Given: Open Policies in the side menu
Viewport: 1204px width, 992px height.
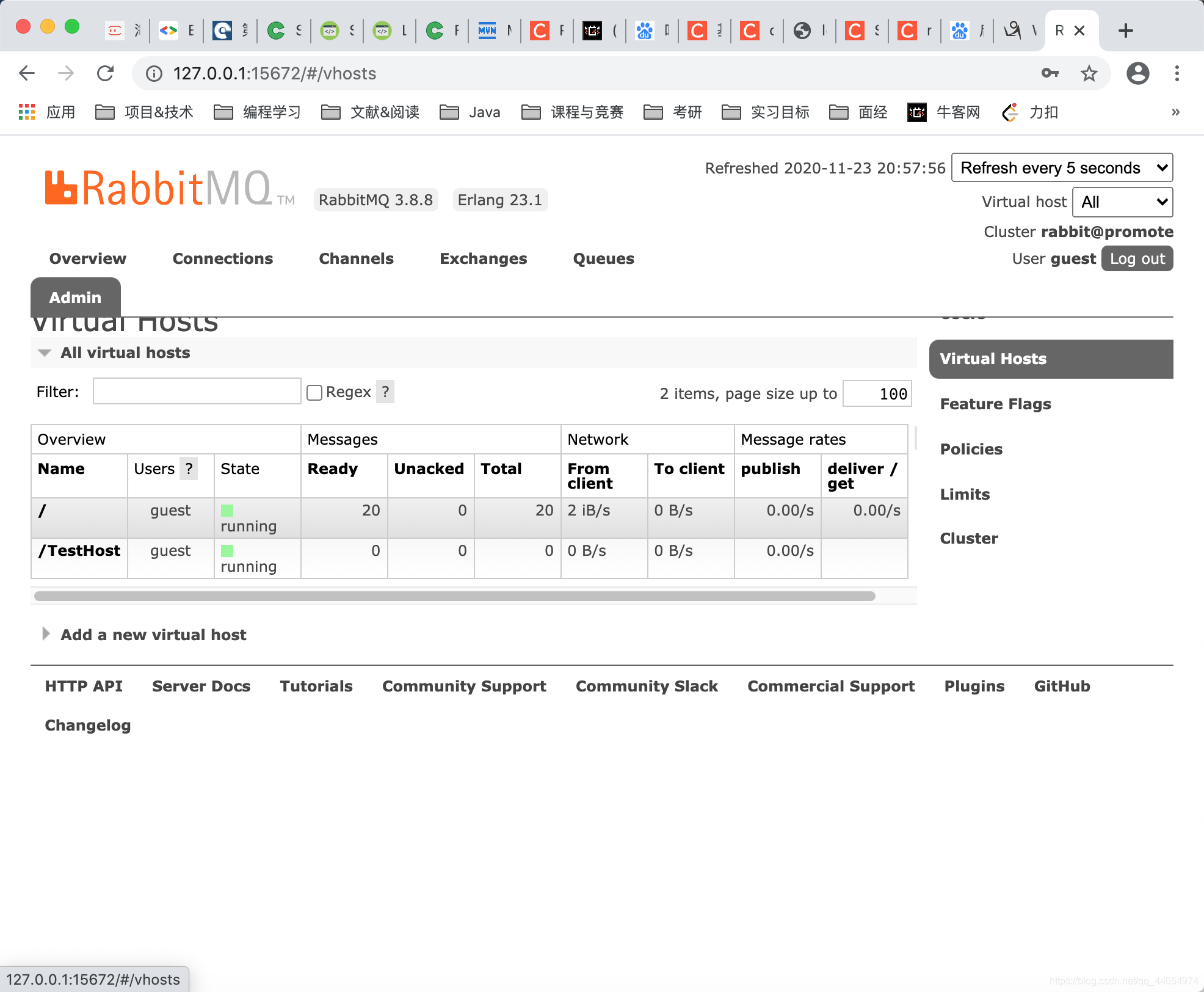Looking at the screenshot, I should 971,449.
